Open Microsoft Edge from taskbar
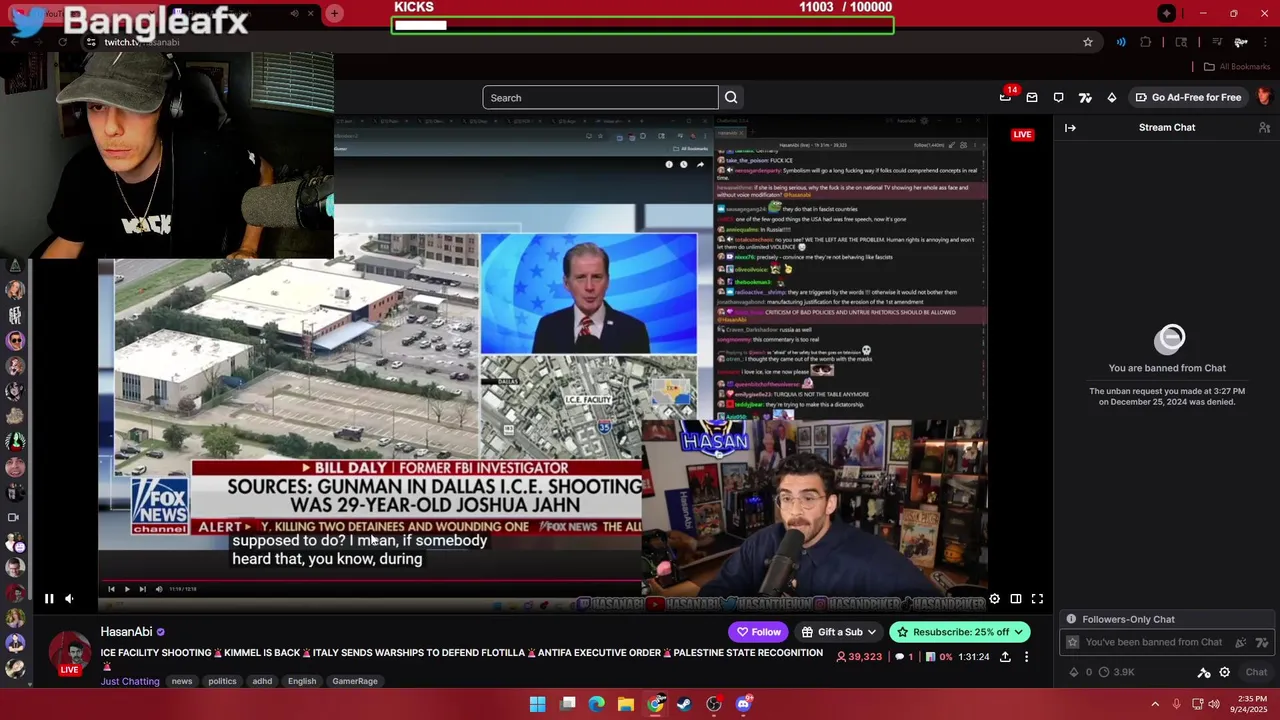The image size is (1280, 720). point(596,704)
